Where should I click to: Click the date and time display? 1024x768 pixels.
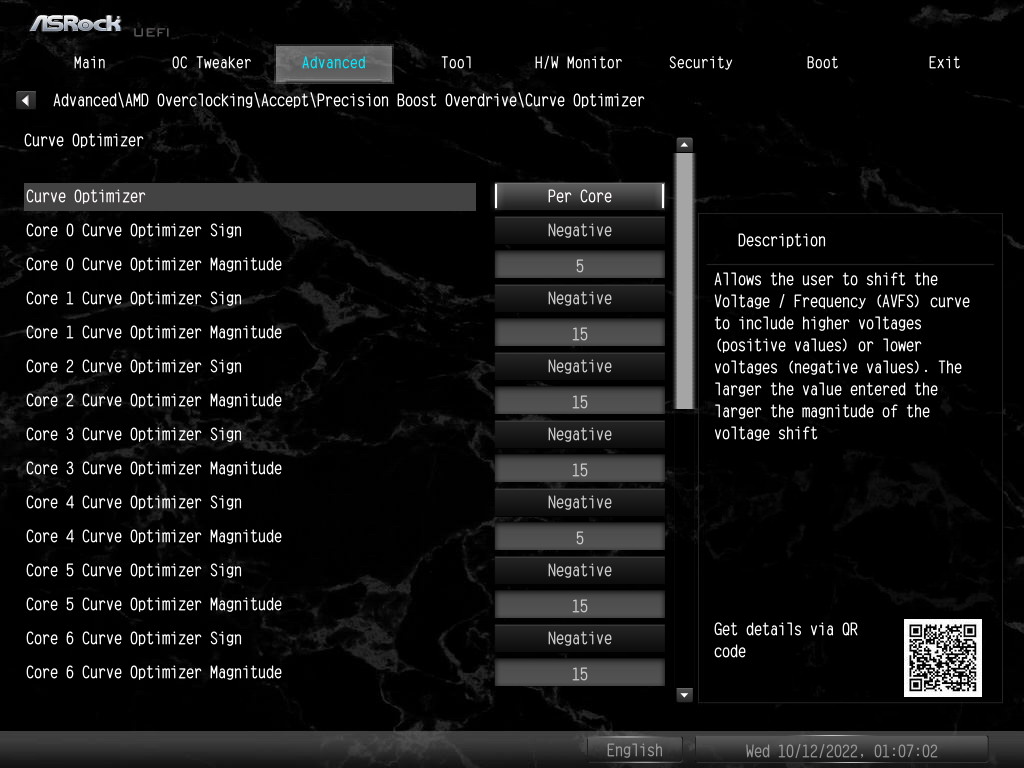coord(841,751)
